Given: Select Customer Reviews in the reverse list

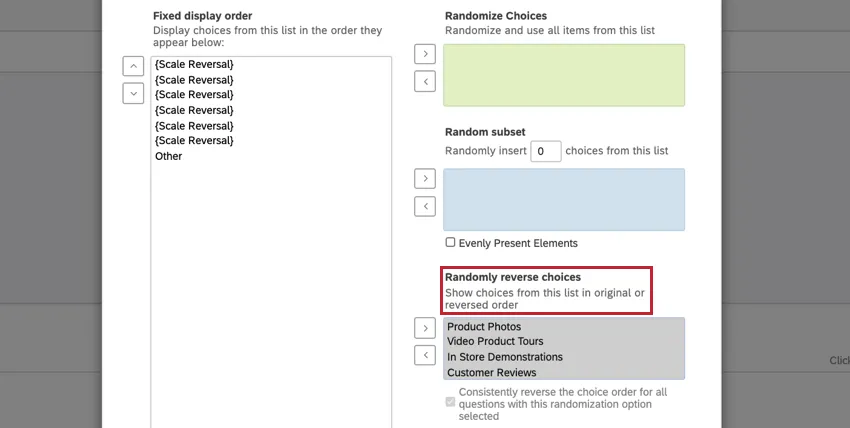Looking at the screenshot, I should pyautogui.click(x=493, y=372).
